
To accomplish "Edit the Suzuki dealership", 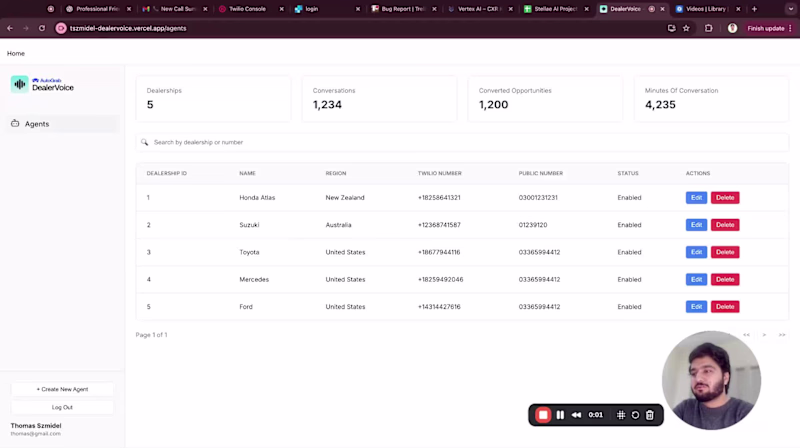I will (696, 225).
